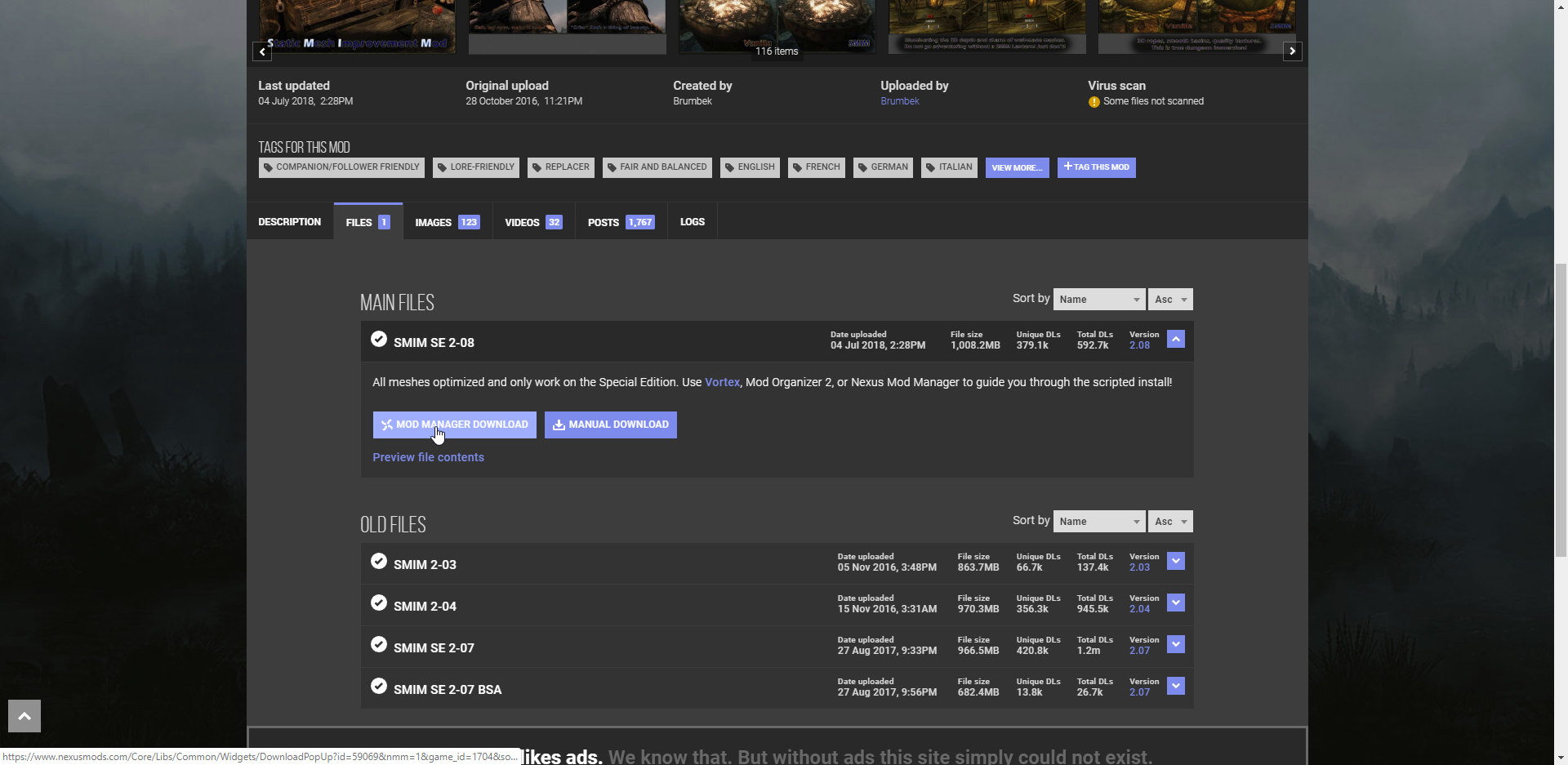Click the right carousel arrow above file details
Screen dimensions: 1568x765
click(1292, 51)
